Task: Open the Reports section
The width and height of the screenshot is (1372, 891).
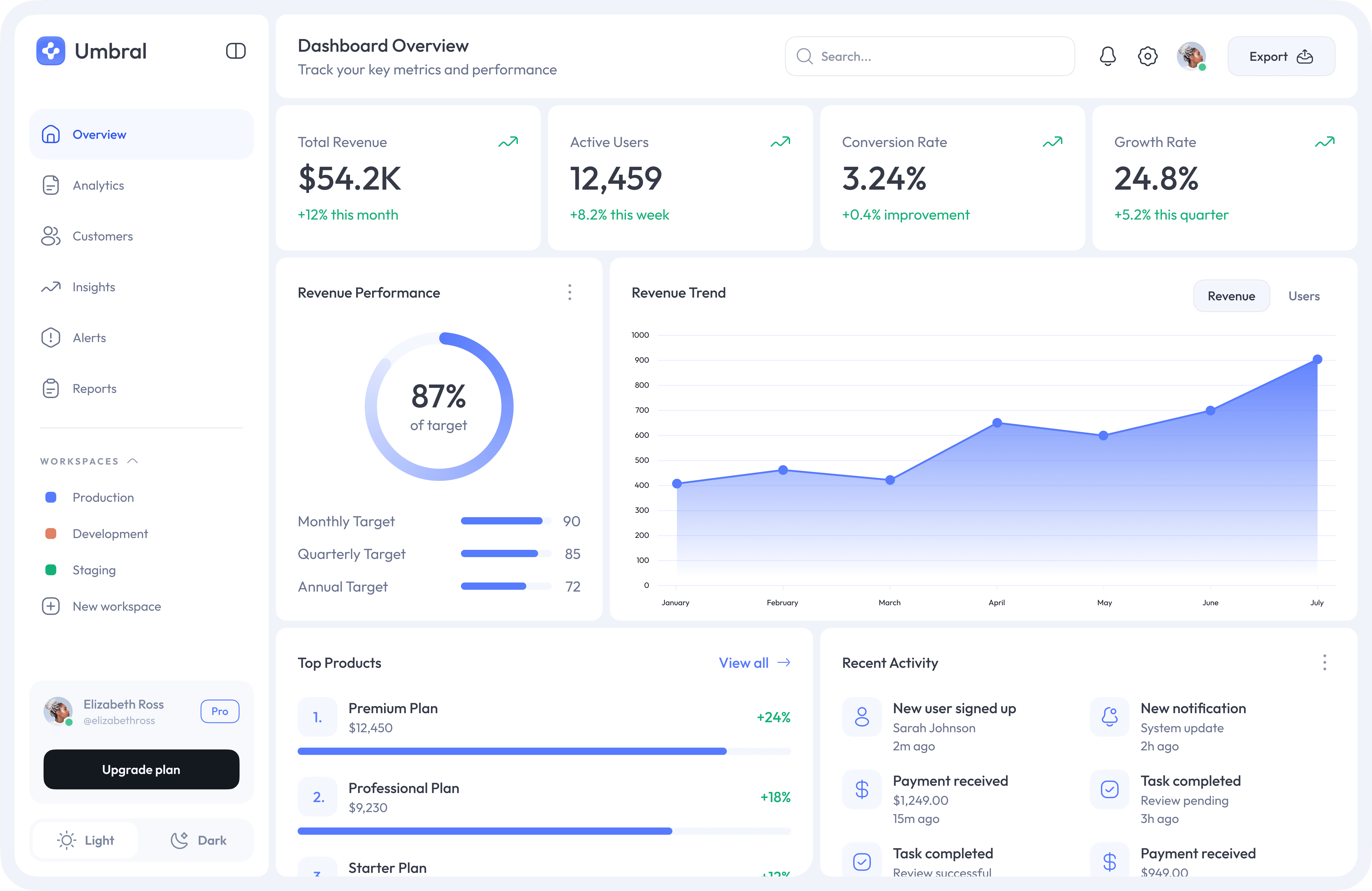Action: [141, 388]
